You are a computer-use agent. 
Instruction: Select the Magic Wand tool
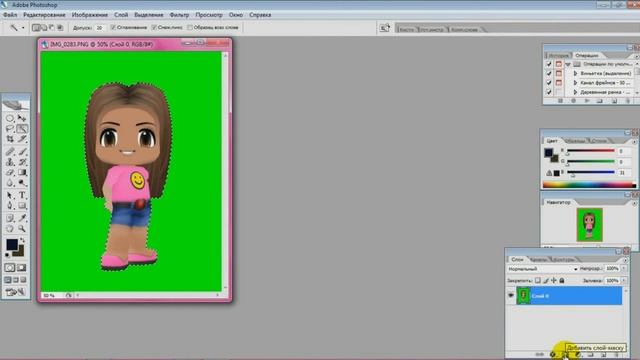[22, 129]
